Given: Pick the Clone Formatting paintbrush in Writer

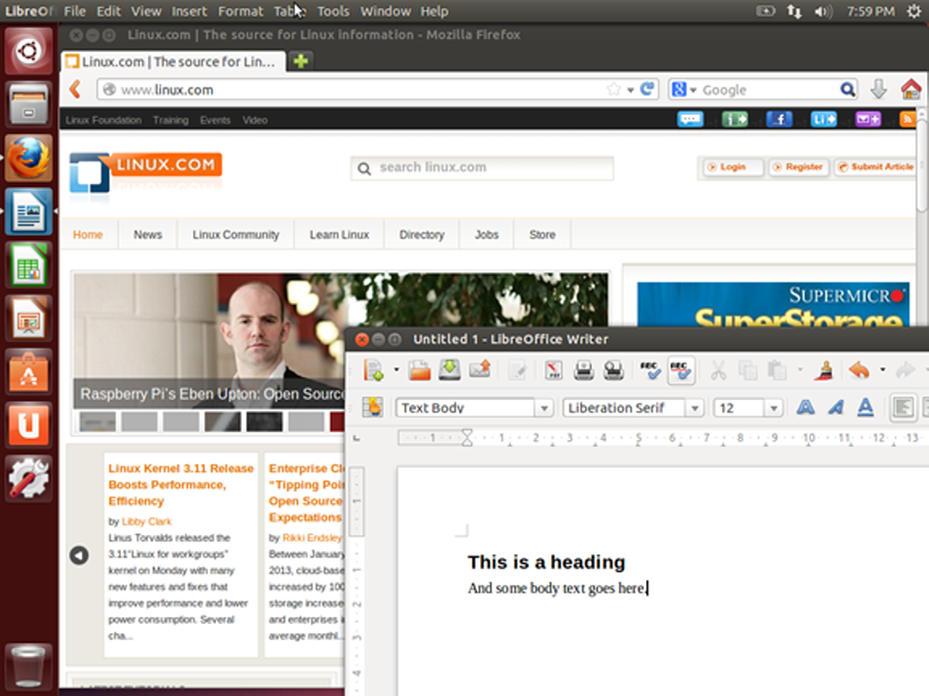Looking at the screenshot, I should [x=824, y=371].
